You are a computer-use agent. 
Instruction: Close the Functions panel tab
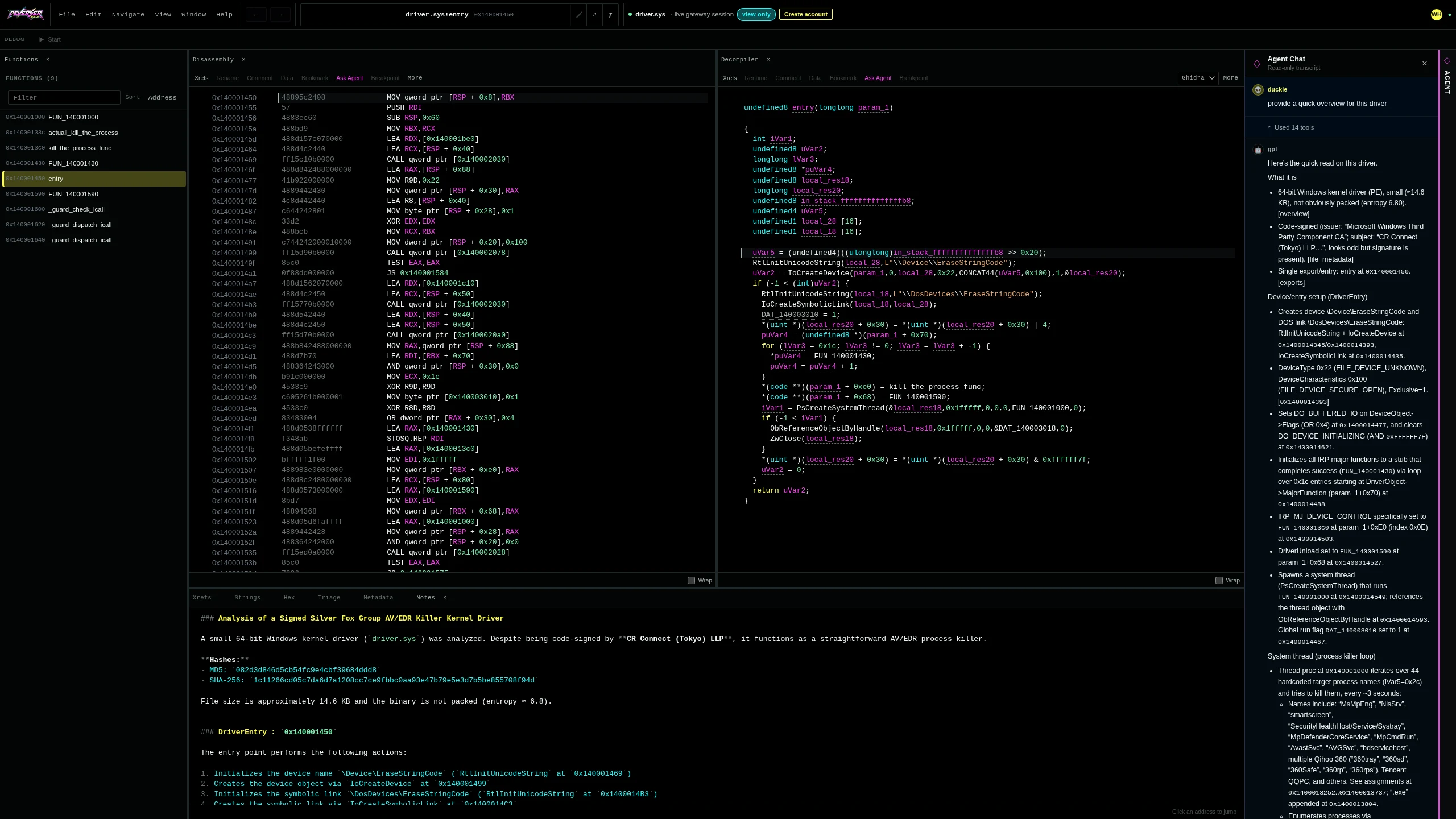[x=48, y=59]
